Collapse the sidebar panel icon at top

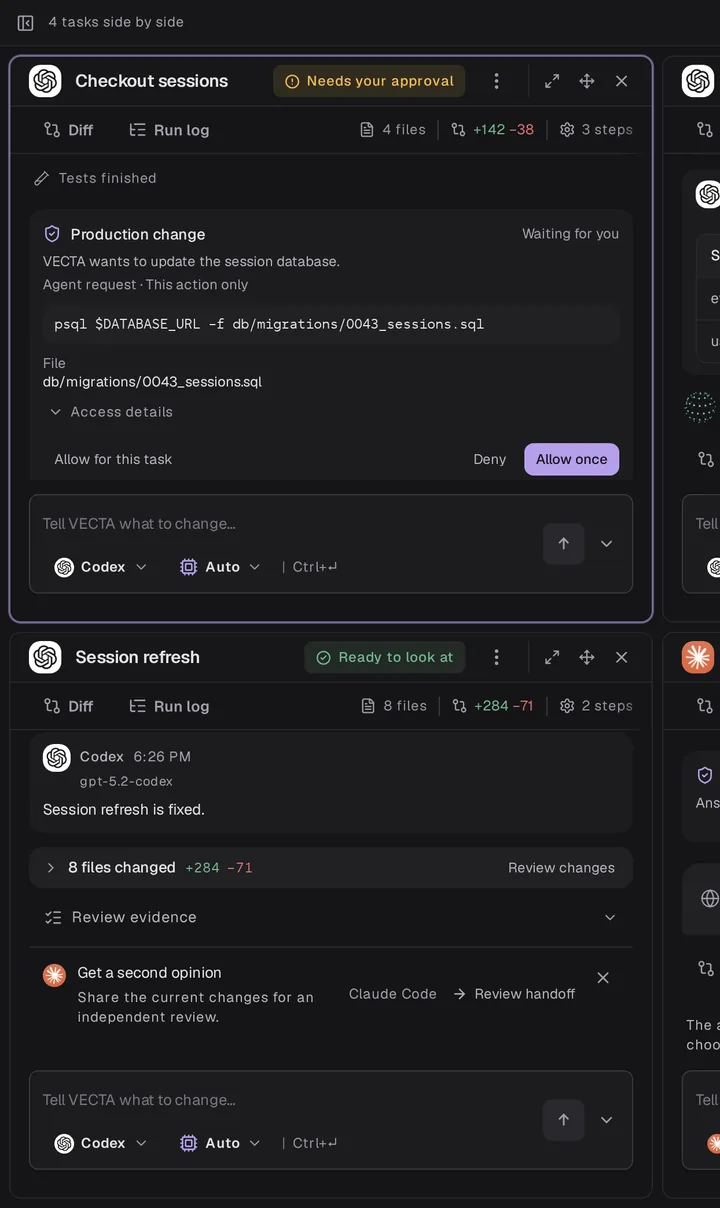click(x=26, y=22)
